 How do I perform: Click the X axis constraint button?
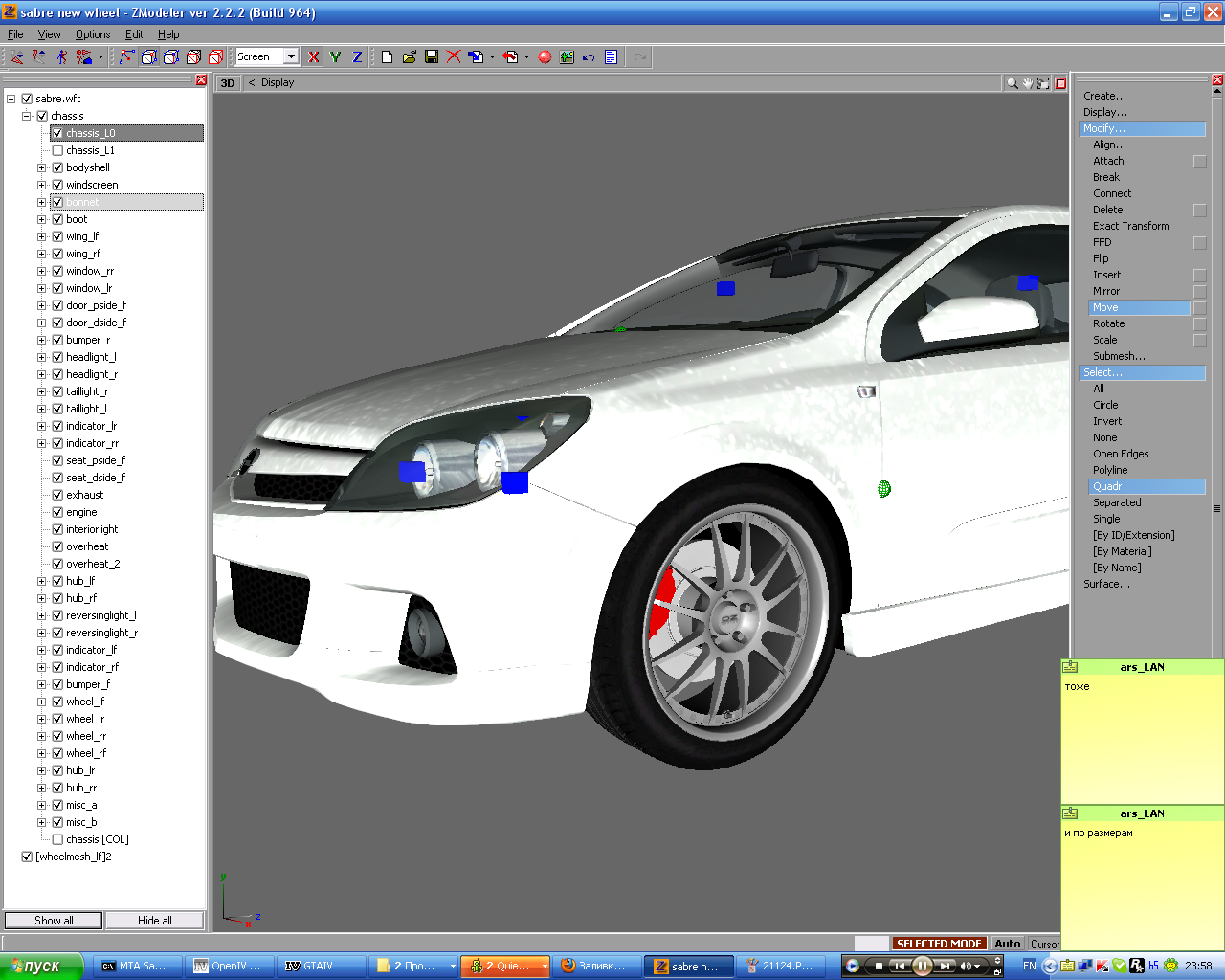(314, 57)
